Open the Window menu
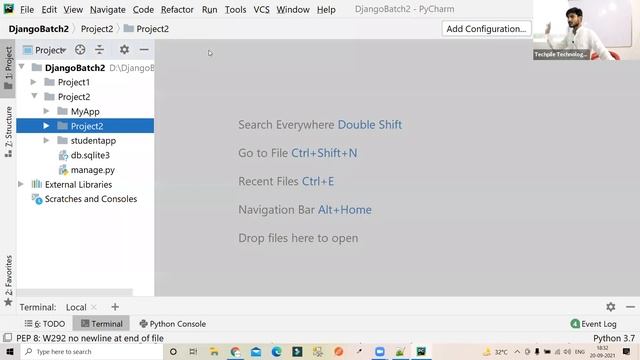 [x=293, y=9]
